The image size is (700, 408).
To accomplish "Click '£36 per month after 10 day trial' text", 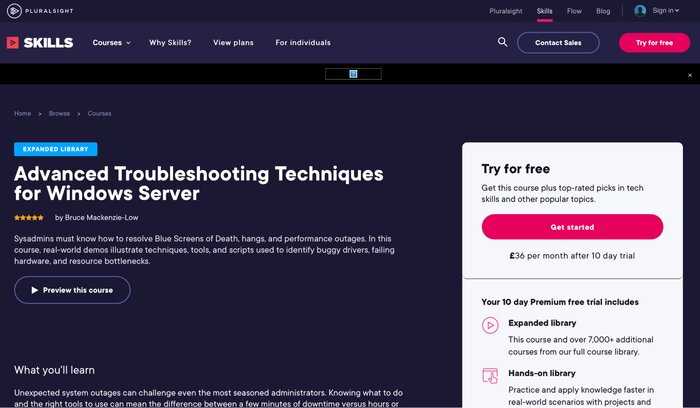I will pyautogui.click(x=572, y=256).
